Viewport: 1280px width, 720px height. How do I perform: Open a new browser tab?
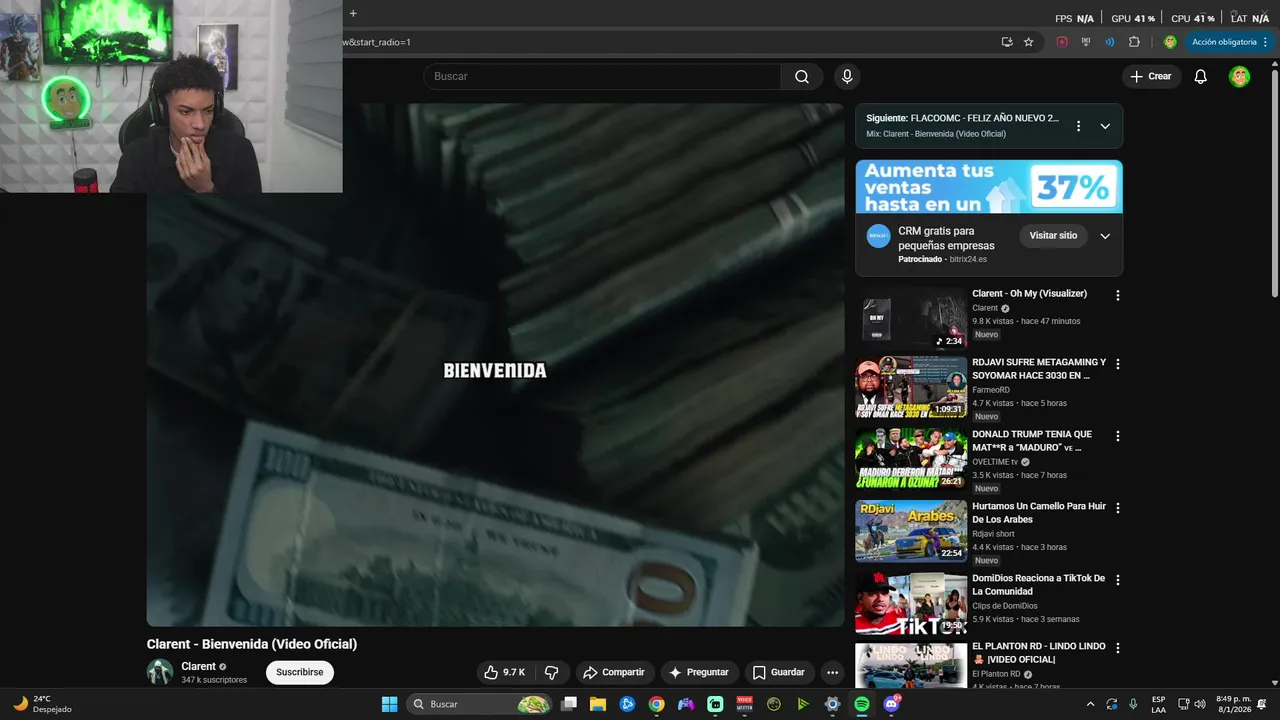(x=353, y=13)
